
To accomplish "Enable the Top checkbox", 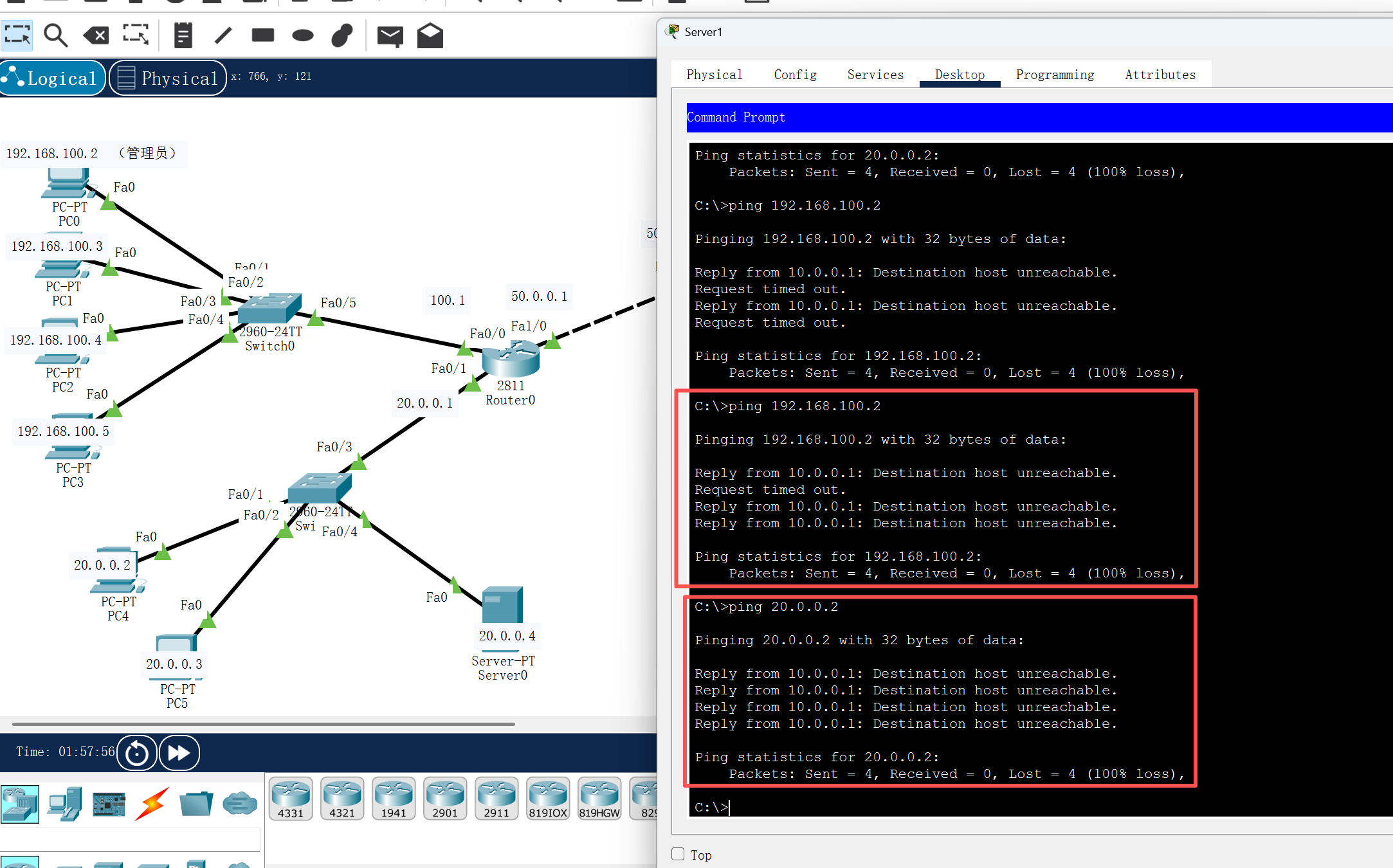I will [x=678, y=854].
